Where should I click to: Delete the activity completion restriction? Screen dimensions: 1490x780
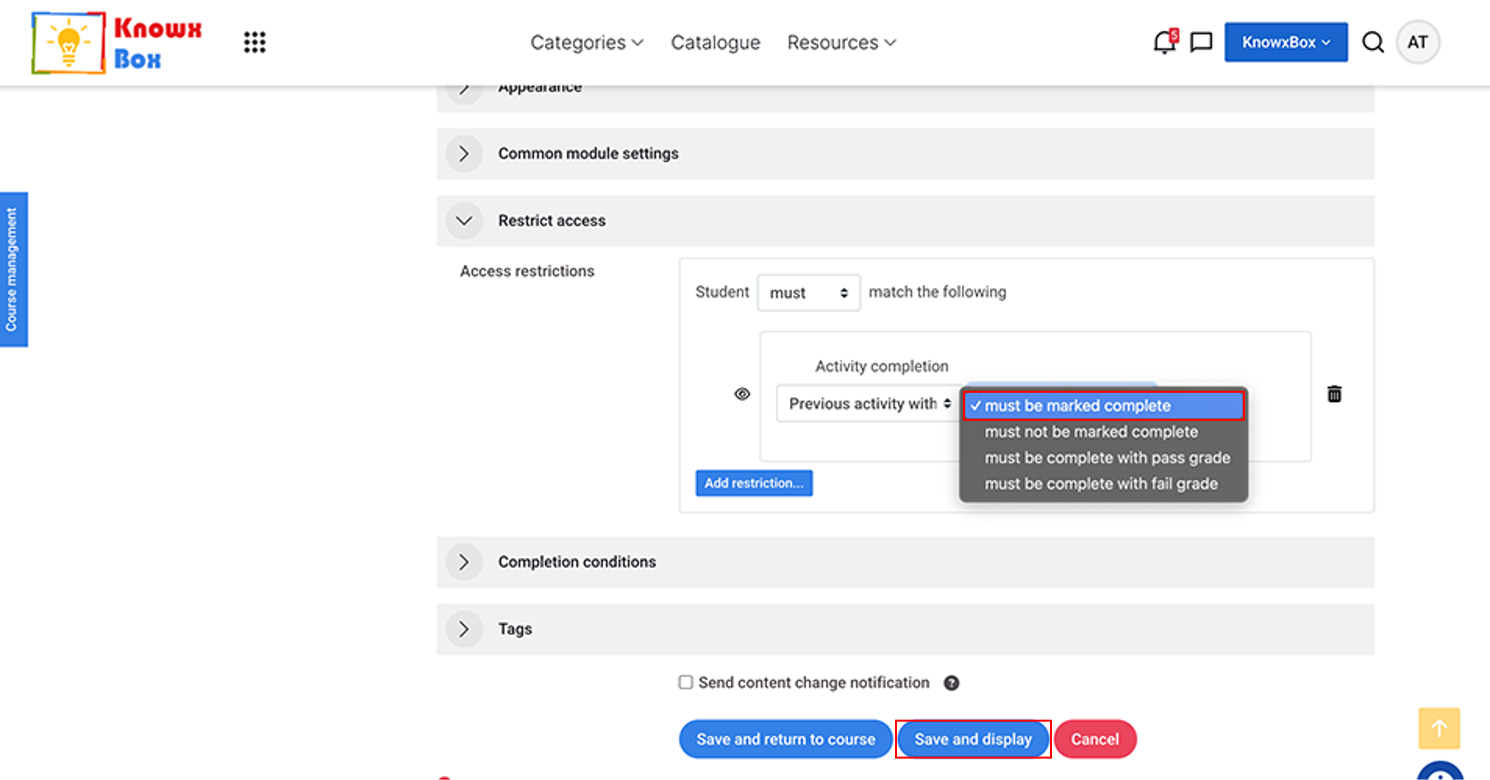tap(1334, 394)
